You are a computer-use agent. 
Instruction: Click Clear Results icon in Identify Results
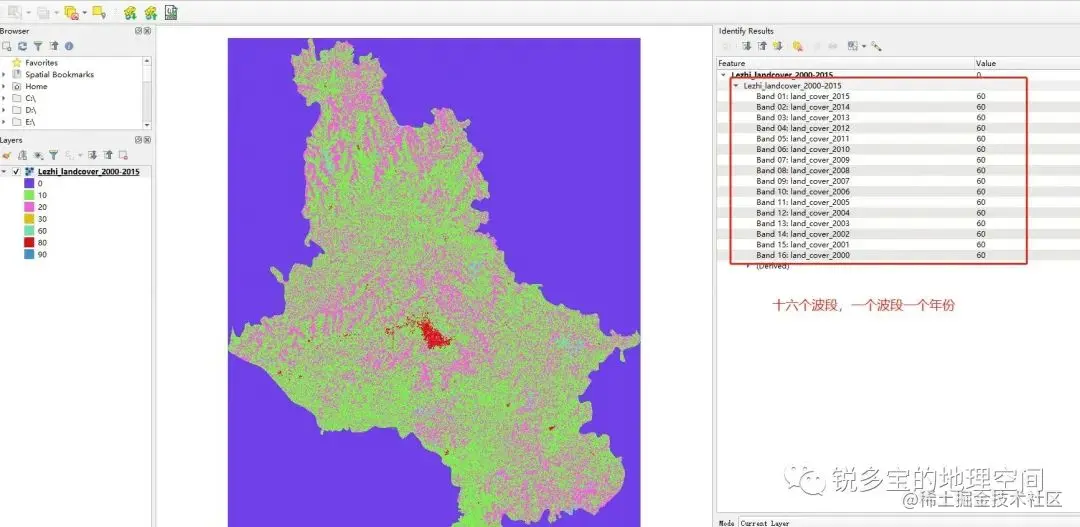(x=798, y=46)
